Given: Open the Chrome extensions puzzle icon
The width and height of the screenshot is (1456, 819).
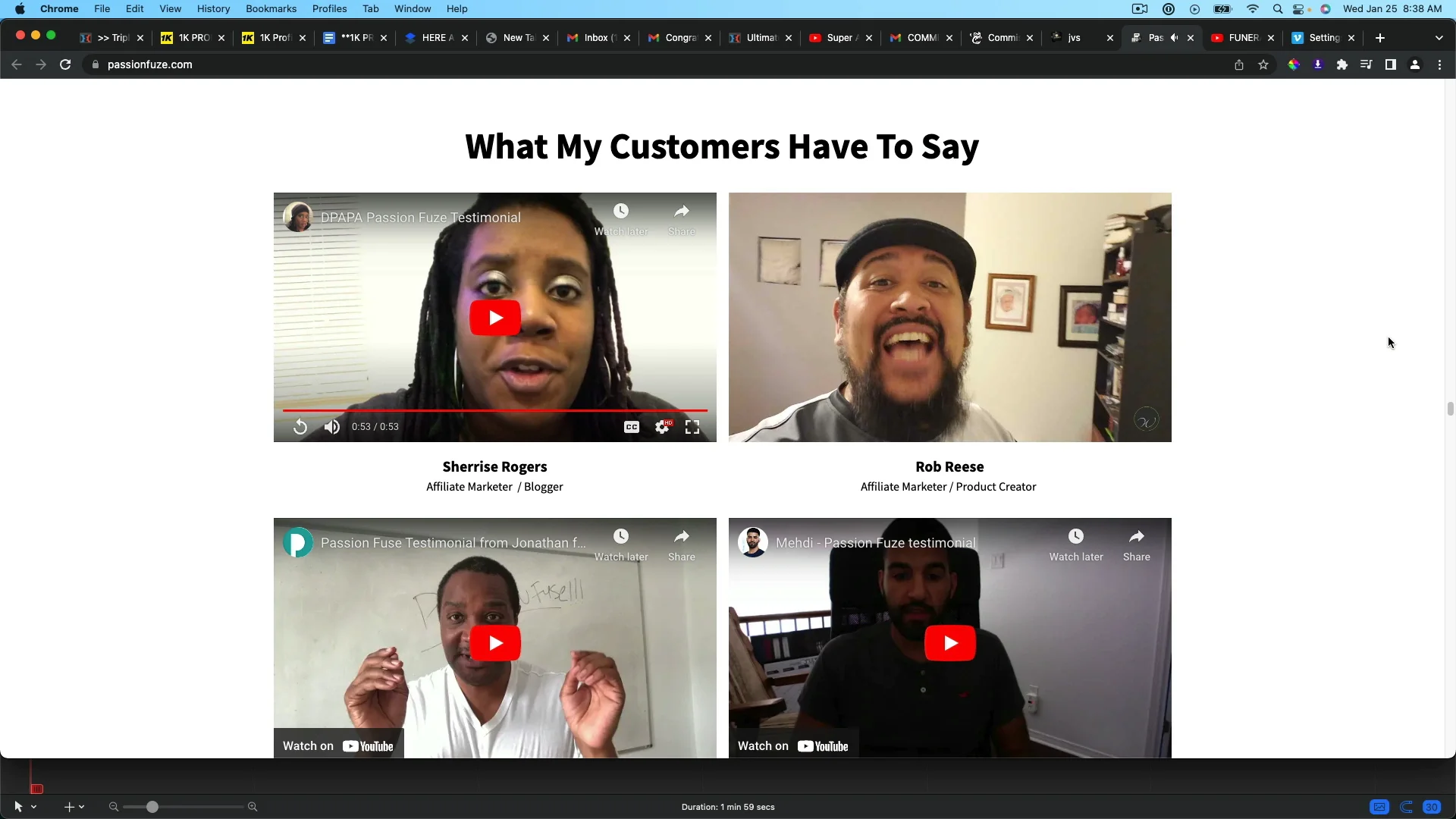Looking at the screenshot, I should point(1342,64).
